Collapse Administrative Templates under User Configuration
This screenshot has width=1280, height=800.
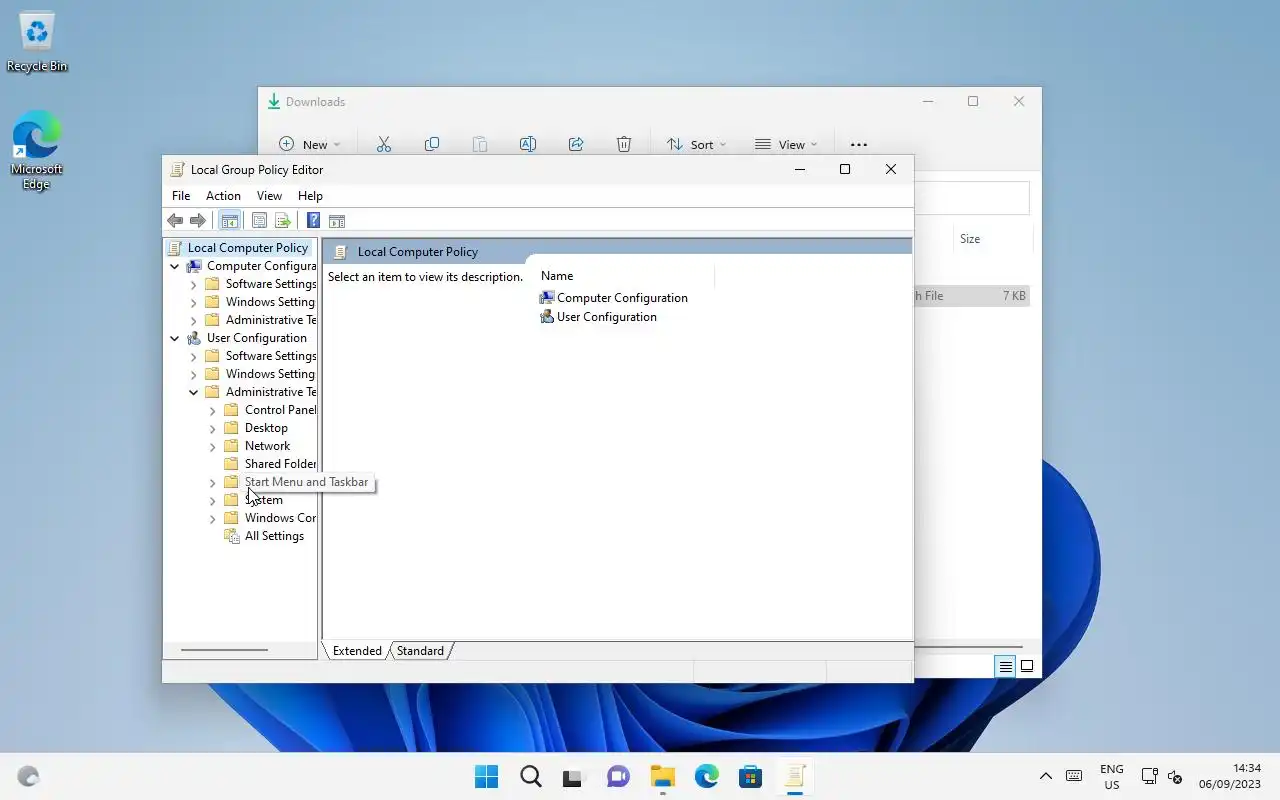pos(194,392)
